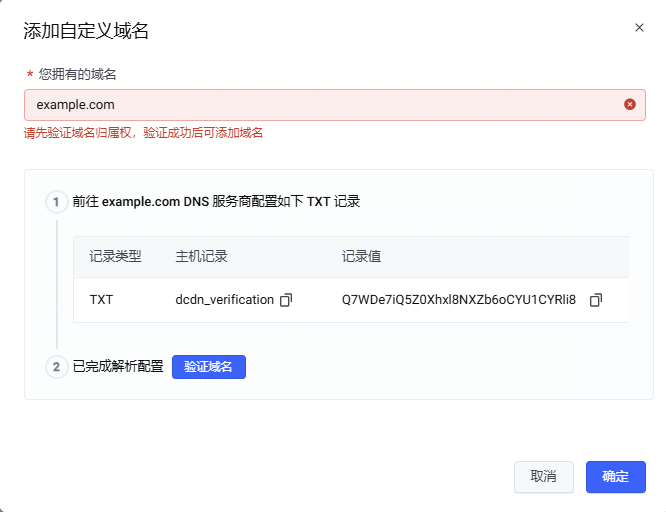Viewport: 666px width, 512px height.
Task: Copy the TXT record value string
Action: click(596, 300)
